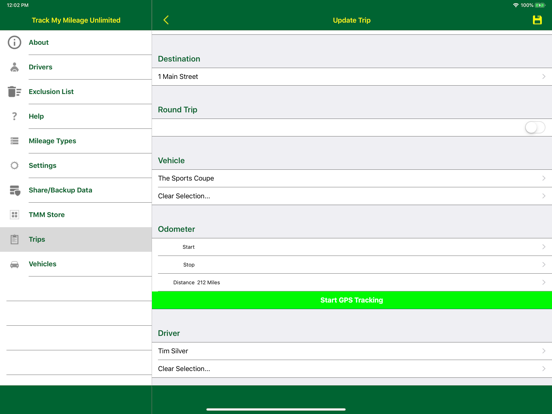
Task: Start GPS Tracking with the green button
Action: click(352, 300)
